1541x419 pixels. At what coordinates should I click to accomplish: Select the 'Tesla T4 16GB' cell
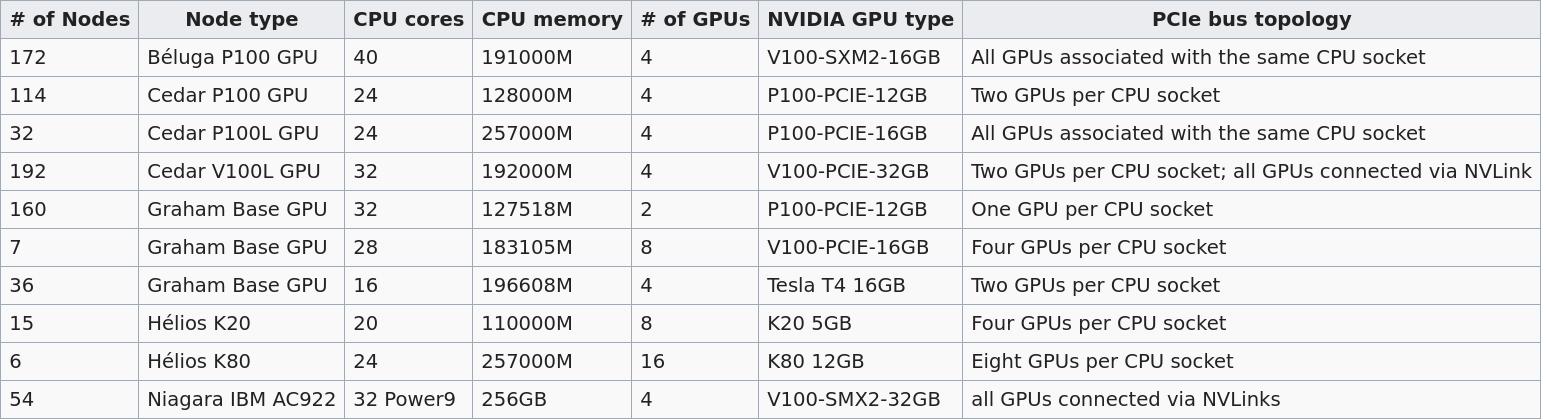coord(861,286)
